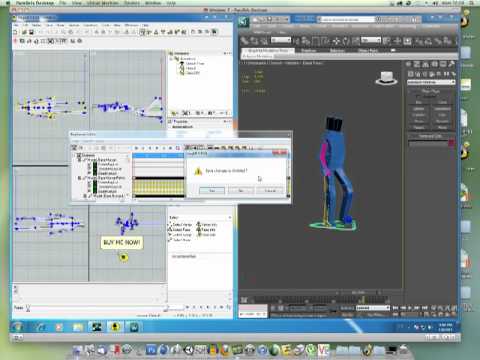Open the Window menu in fragMOTION
Image resolution: width=480 pixels, height=360 pixels.
[x=131, y=25]
